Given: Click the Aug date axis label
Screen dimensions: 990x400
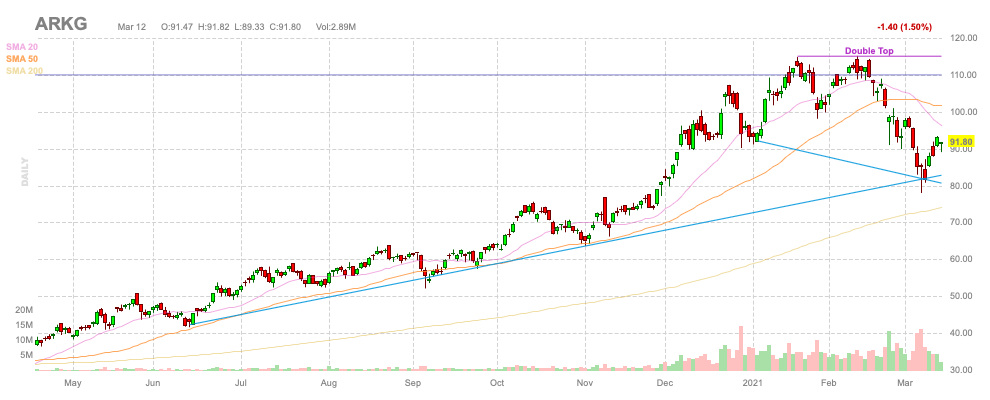Looking at the screenshot, I should click(329, 383).
